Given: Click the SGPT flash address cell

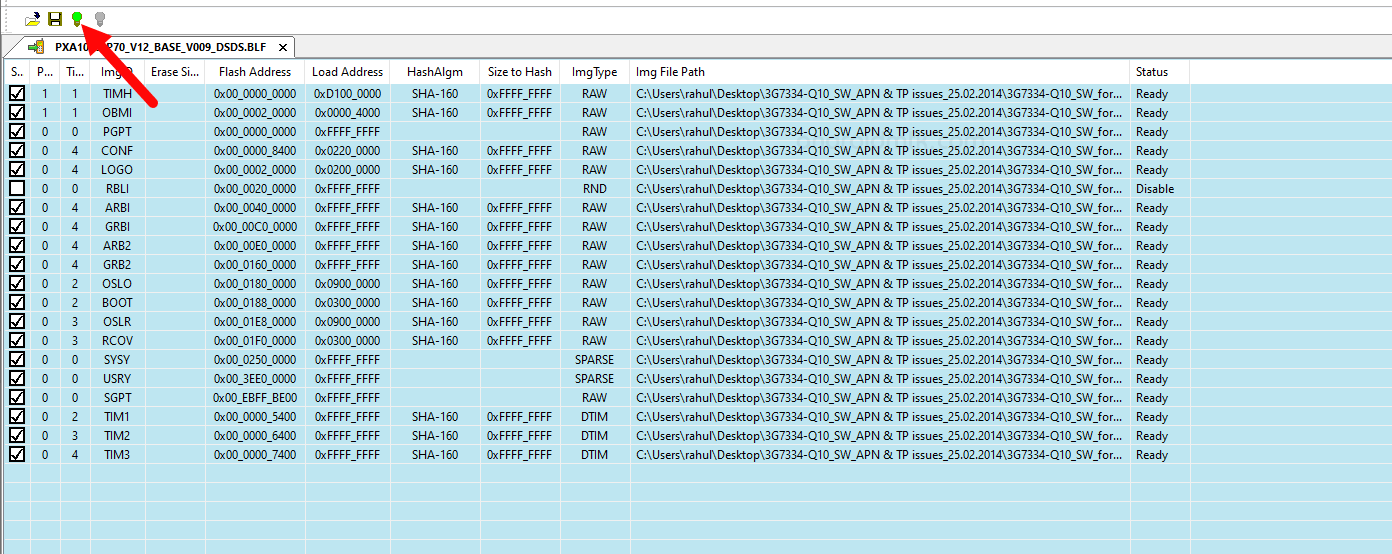Looking at the screenshot, I should click(x=254, y=398).
